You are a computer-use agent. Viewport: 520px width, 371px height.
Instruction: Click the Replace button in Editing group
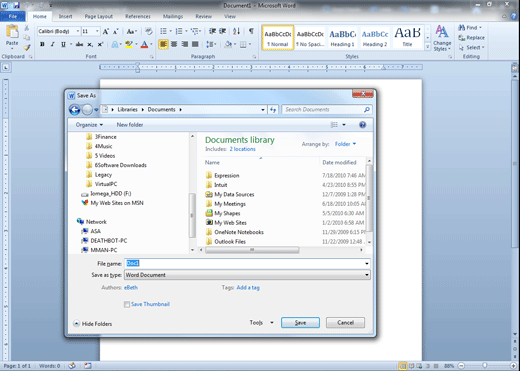pyautogui.click(x=472, y=38)
